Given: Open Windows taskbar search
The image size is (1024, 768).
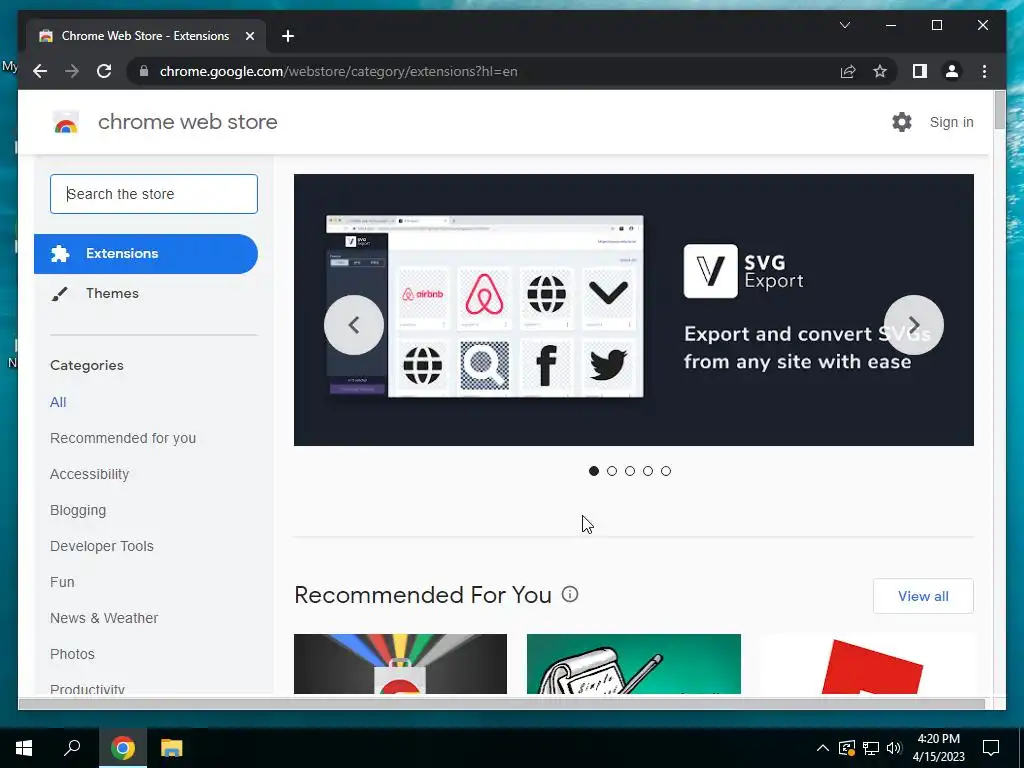Looking at the screenshot, I should pyautogui.click(x=72, y=748).
